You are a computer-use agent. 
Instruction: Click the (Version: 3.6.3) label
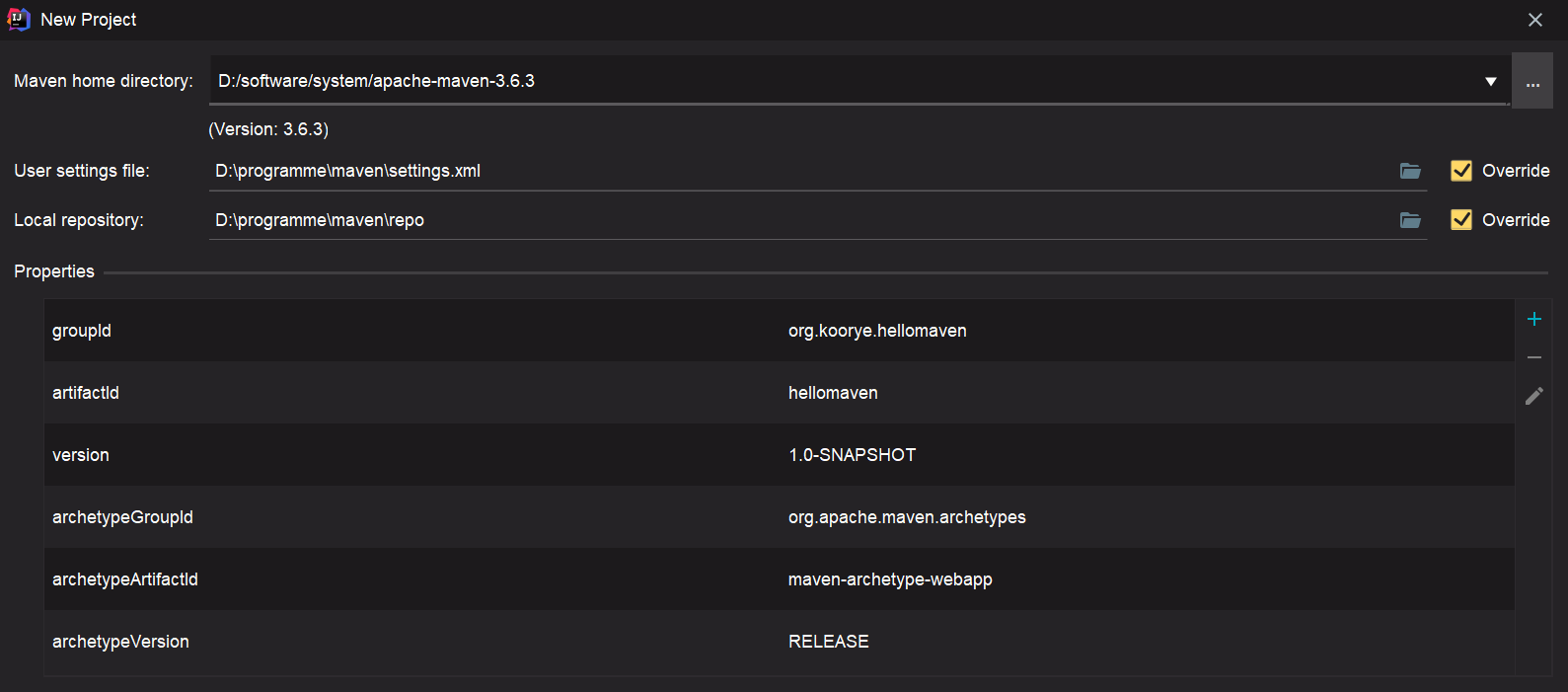pos(268,129)
